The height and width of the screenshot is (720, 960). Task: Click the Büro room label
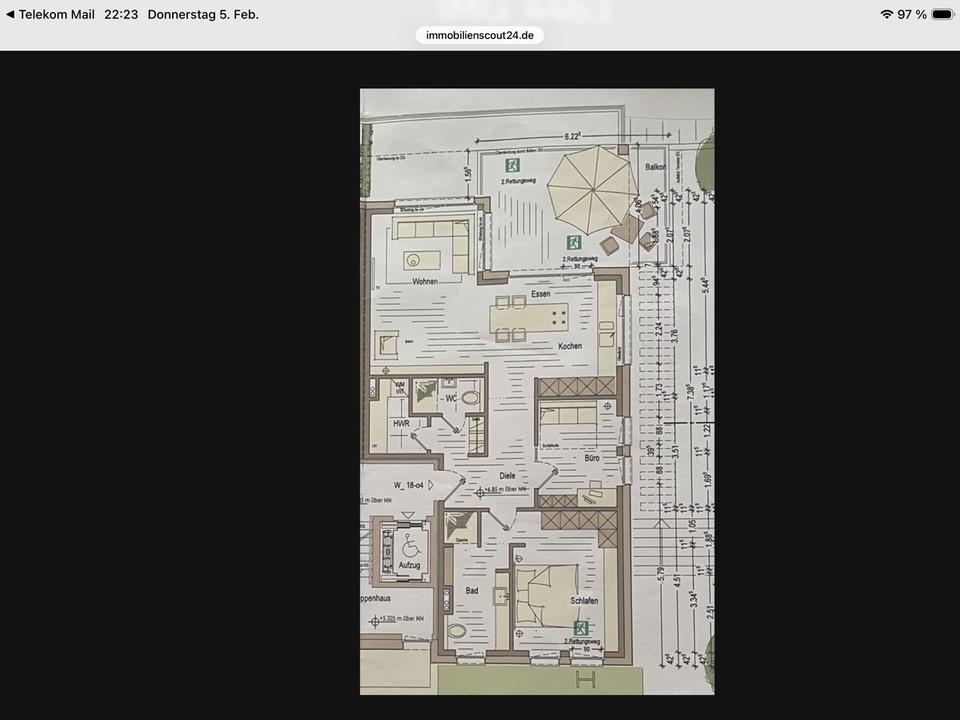(x=591, y=457)
